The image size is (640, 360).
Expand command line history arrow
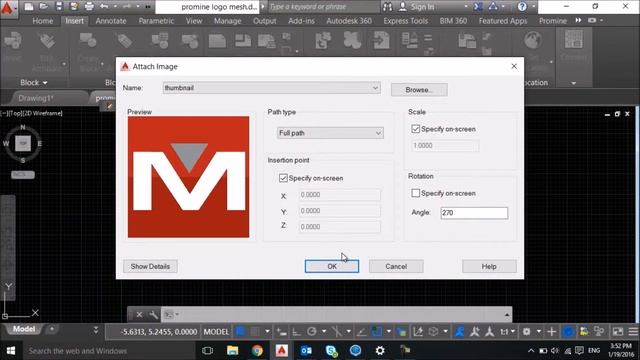(507, 315)
